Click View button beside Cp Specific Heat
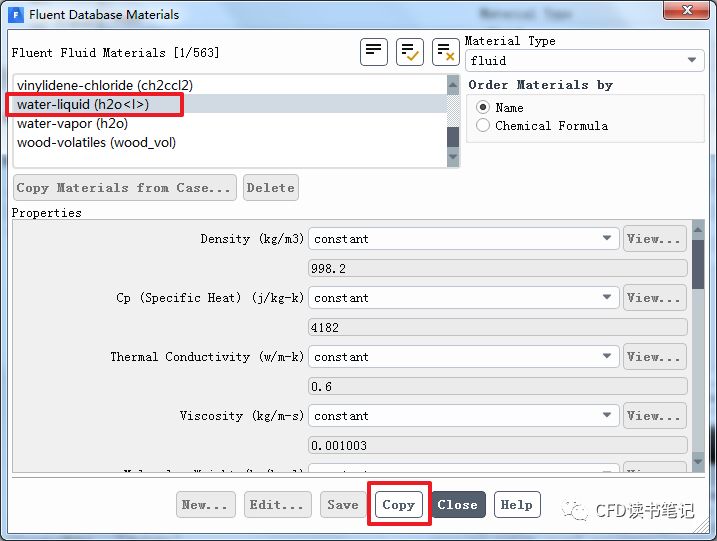Image resolution: width=717 pixels, height=541 pixels. point(654,297)
